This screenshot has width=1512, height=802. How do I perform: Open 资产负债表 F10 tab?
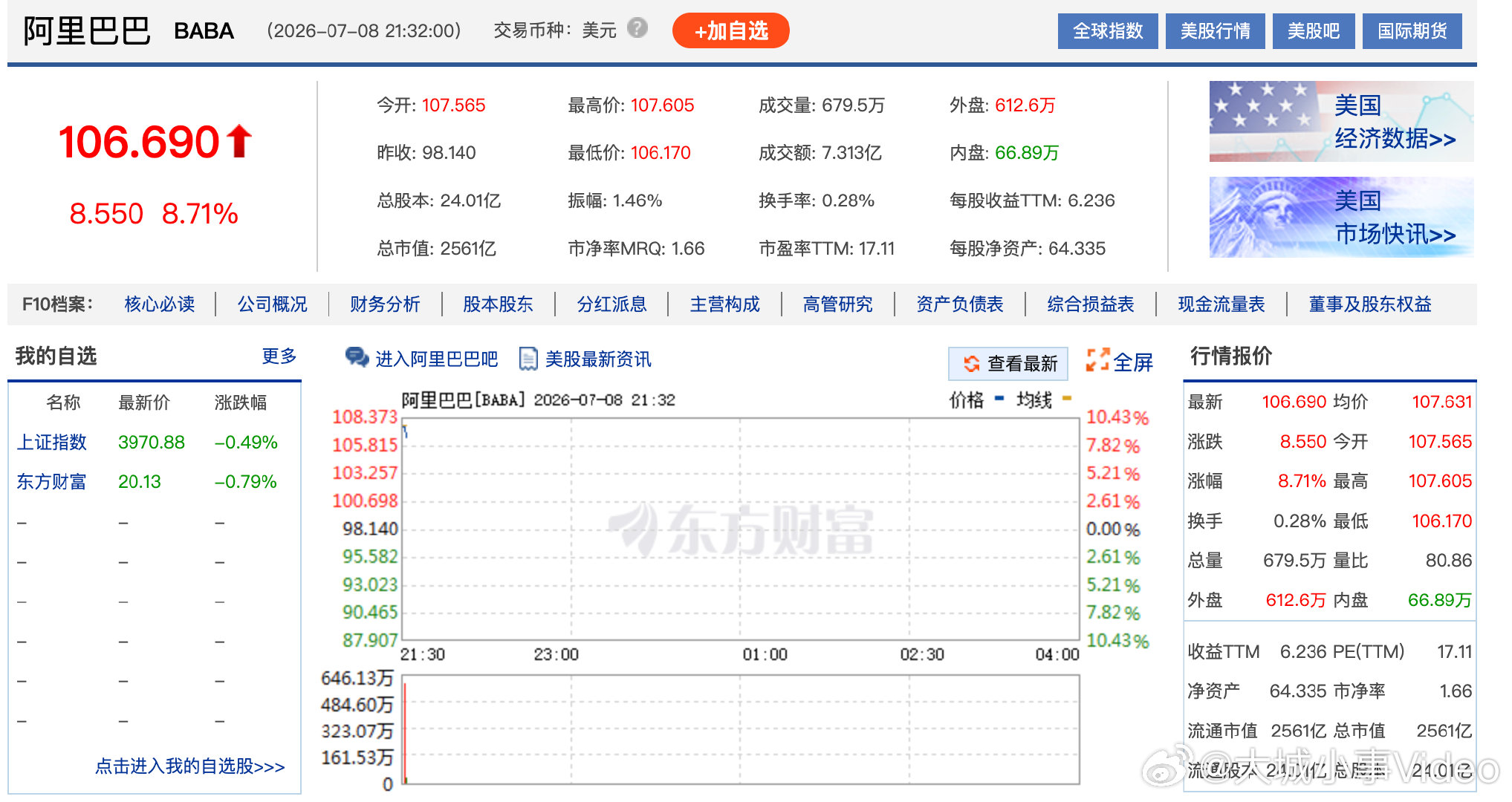tap(959, 304)
